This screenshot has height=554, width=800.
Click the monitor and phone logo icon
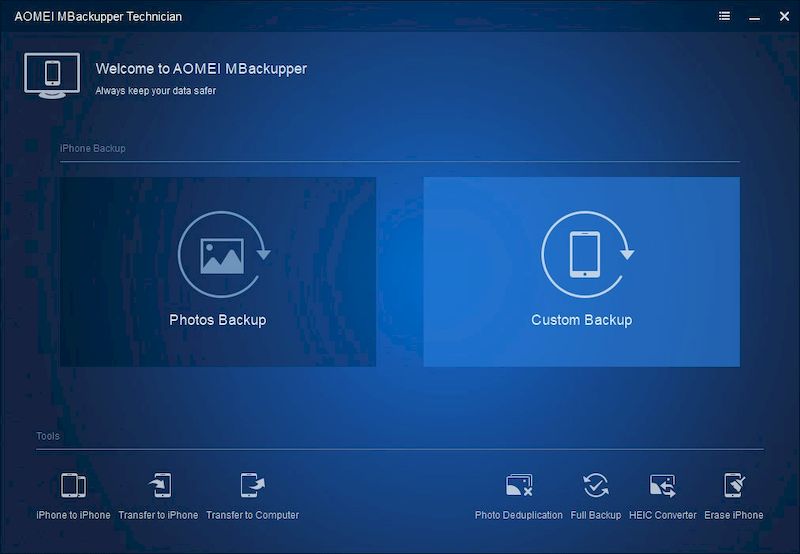pyautogui.click(x=52, y=75)
